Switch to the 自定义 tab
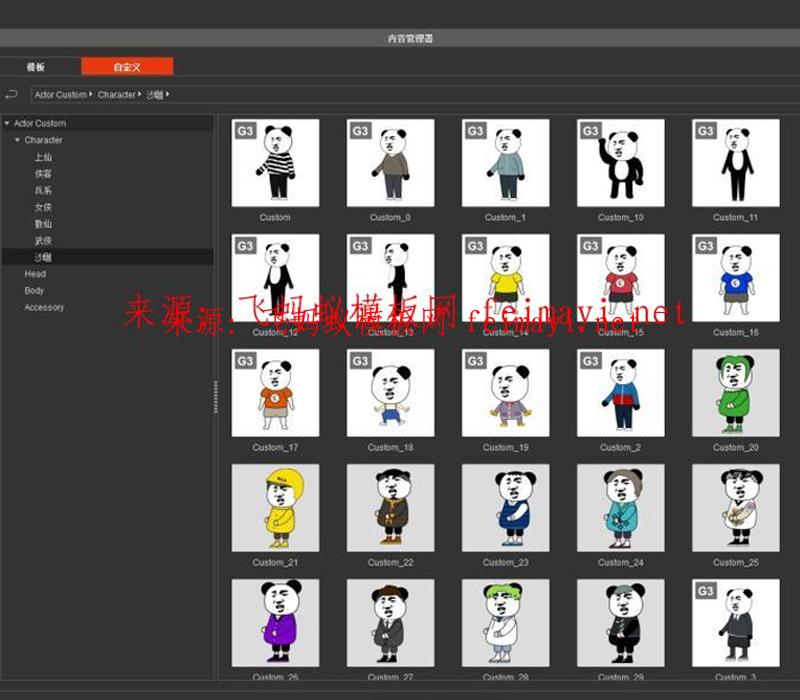 (127, 67)
